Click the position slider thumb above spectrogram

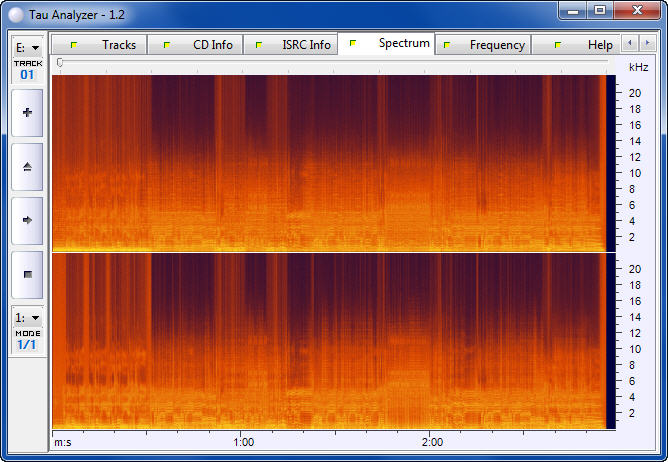coord(60,63)
